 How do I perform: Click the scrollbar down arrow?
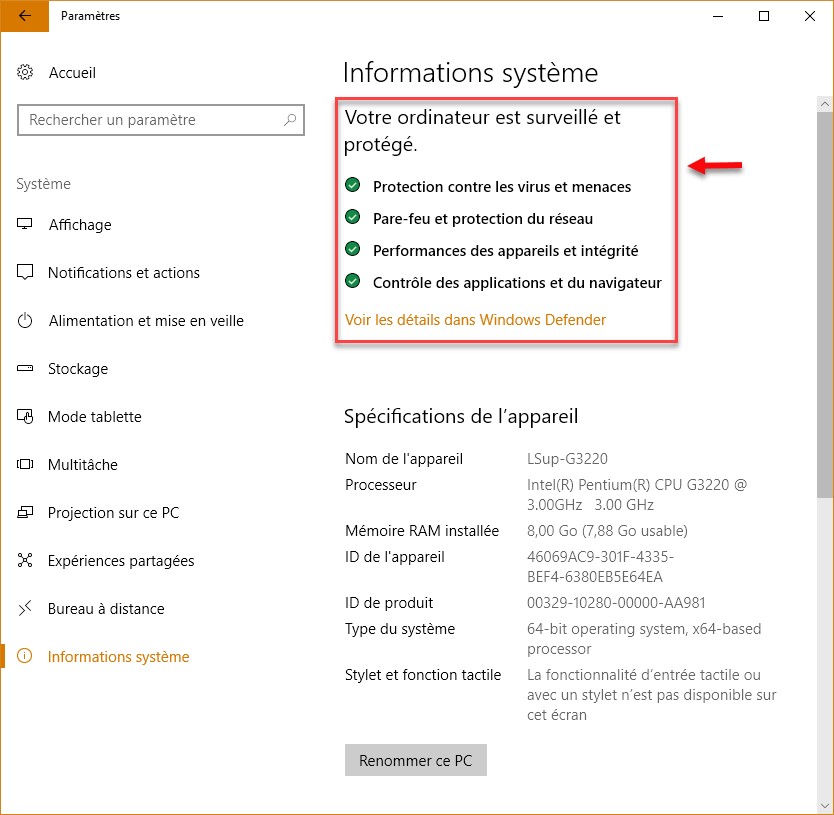coord(825,806)
